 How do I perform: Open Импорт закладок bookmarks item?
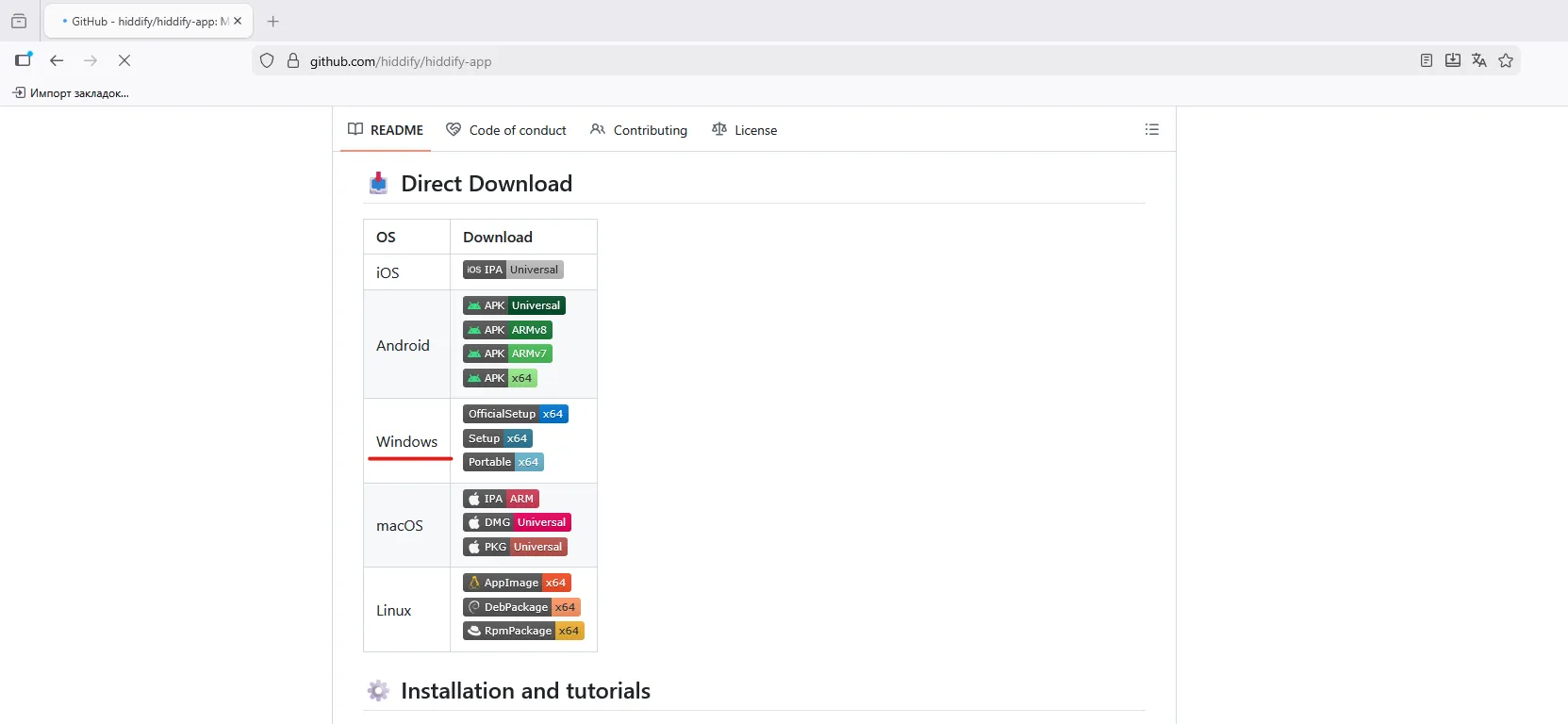pos(71,93)
